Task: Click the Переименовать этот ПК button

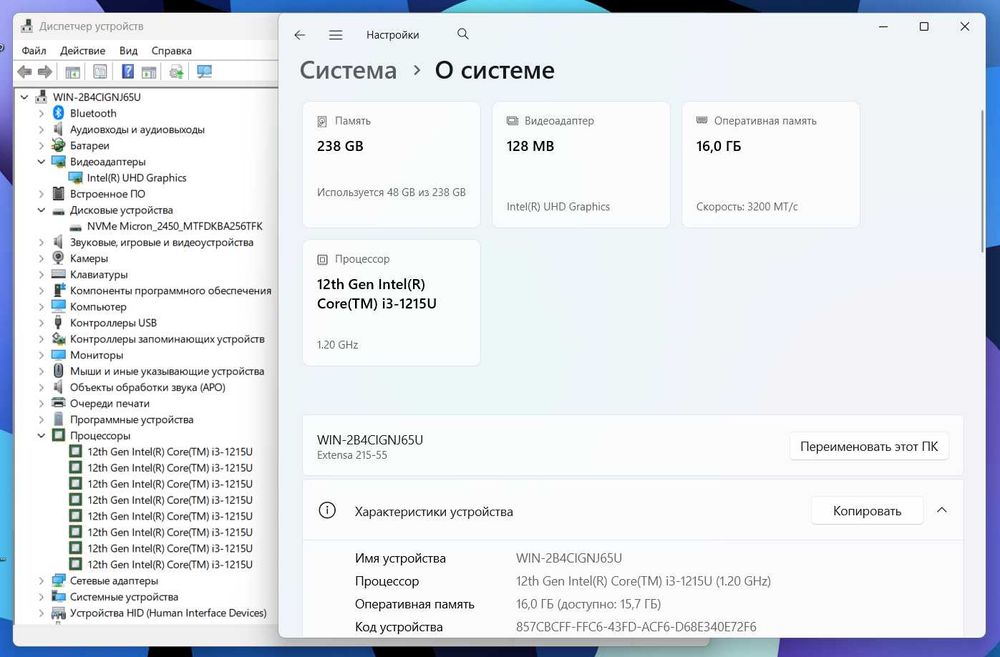Action: click(869, 447)
